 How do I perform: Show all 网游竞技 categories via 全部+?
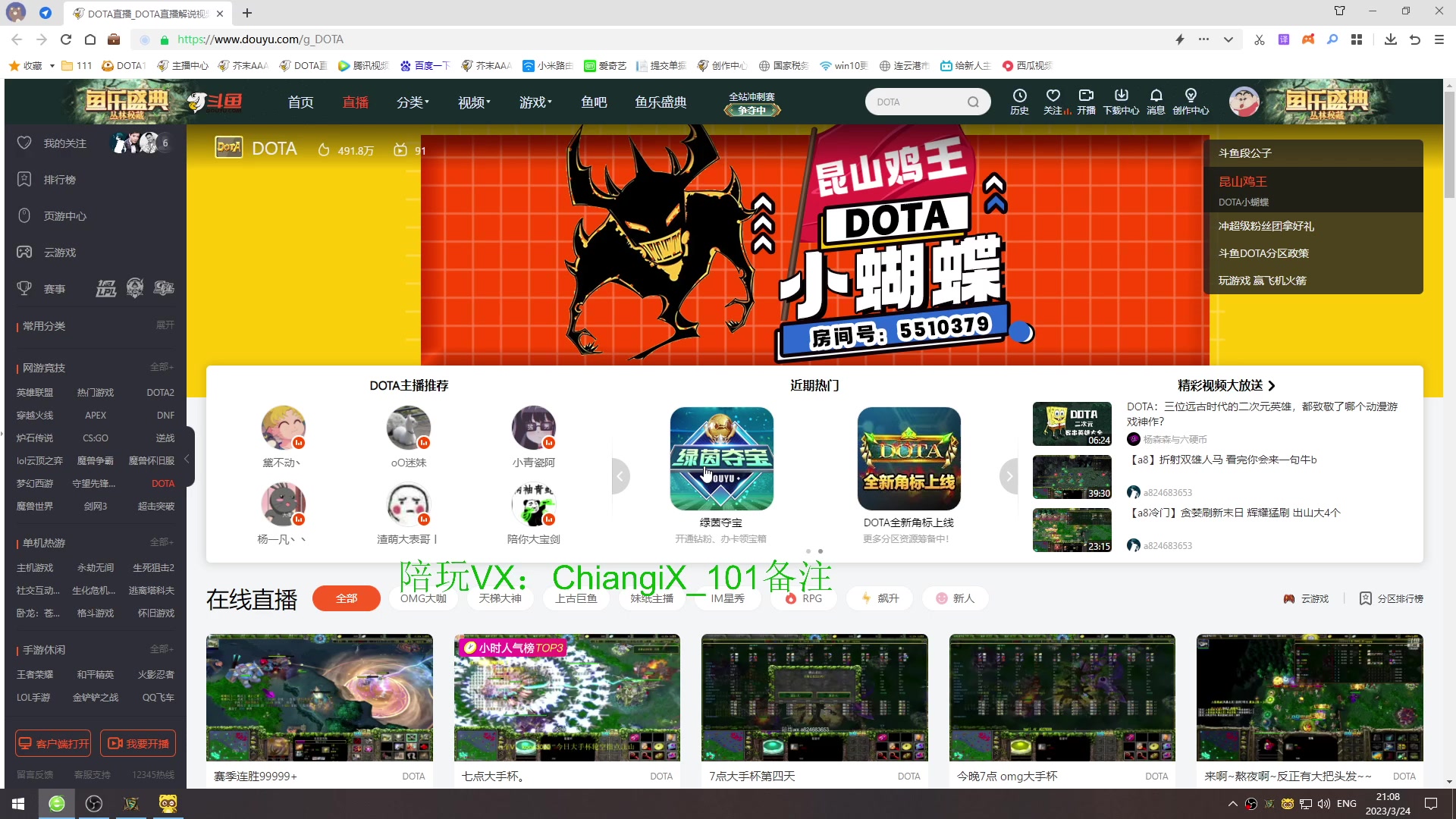[x=162, y=367]
